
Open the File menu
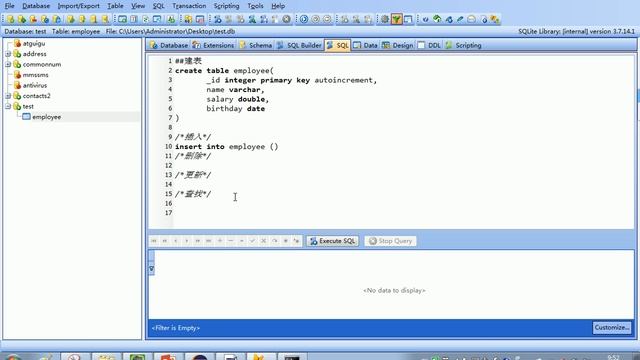point(9,6)
